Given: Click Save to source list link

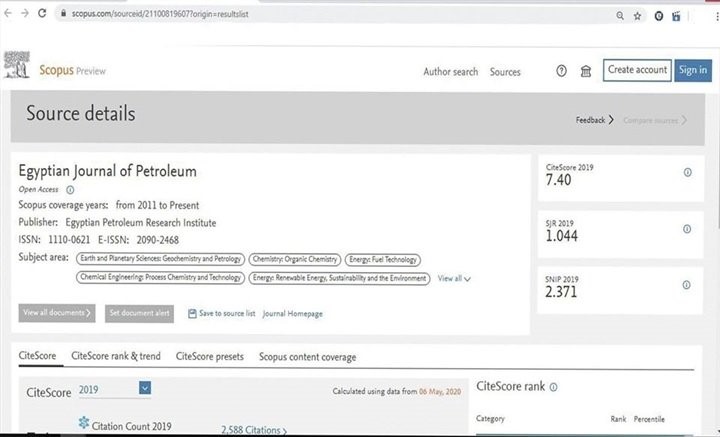Looking at the screenshot, I should click(x=227, y=314).
